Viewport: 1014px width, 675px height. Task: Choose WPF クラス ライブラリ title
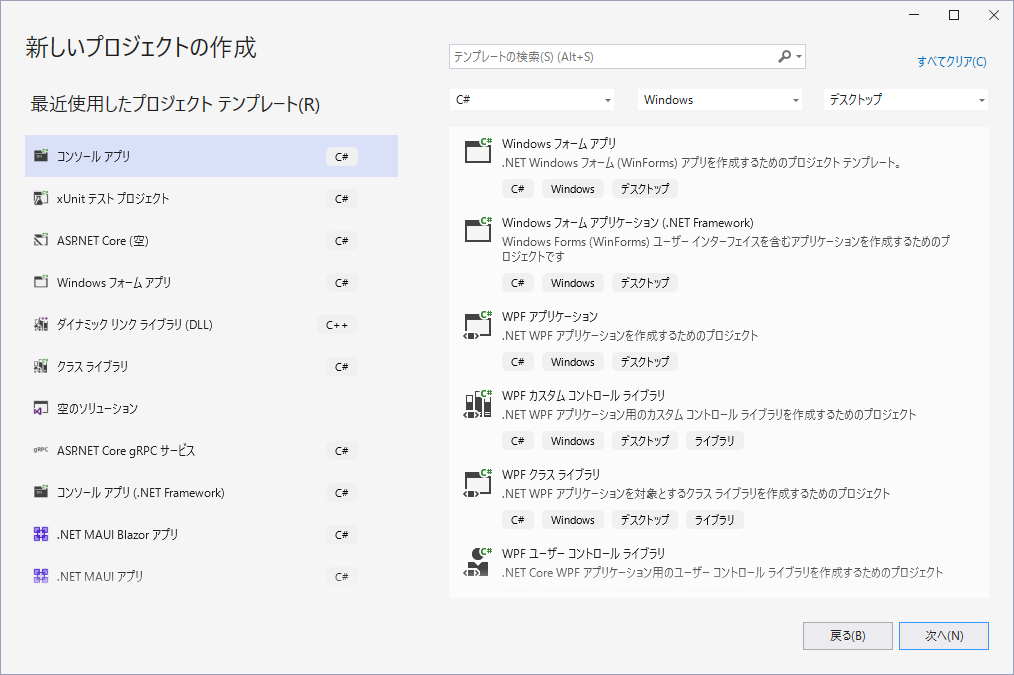pyautogui.click(x=551, y=474)
